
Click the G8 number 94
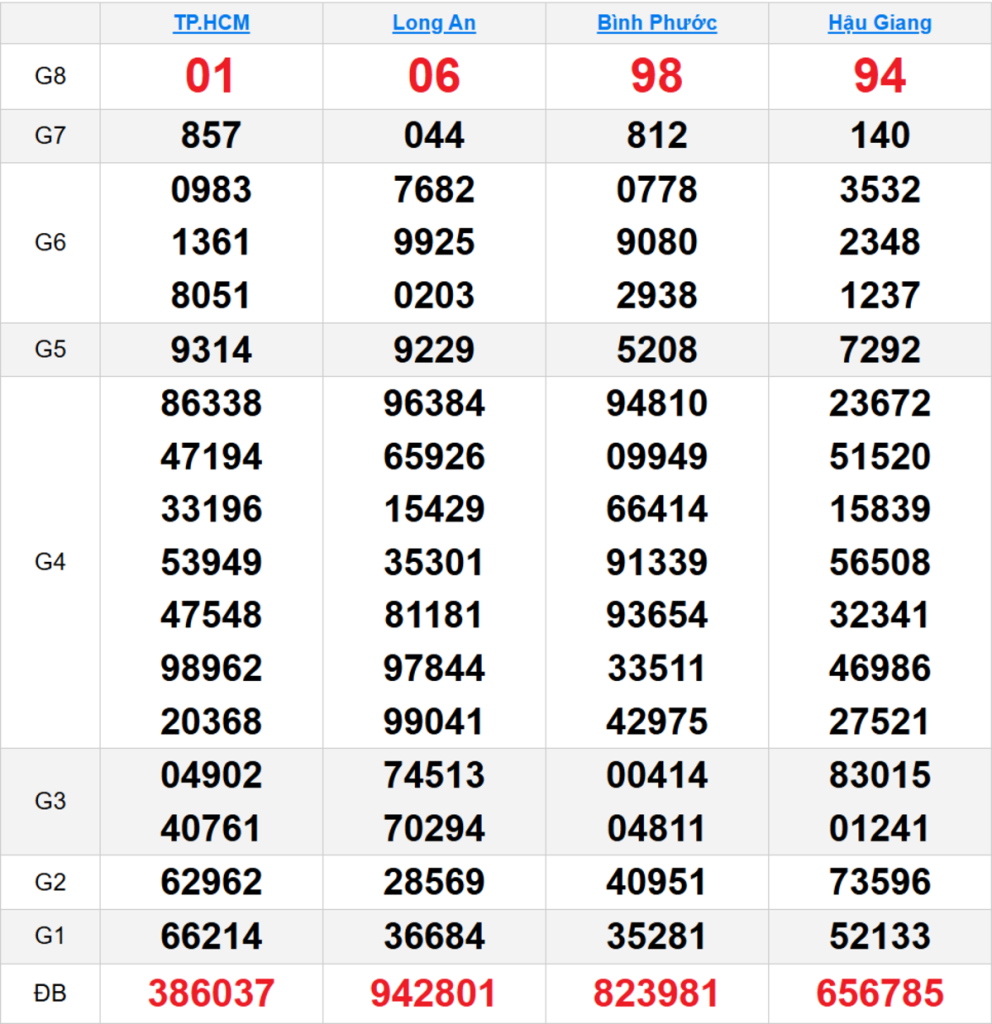click(x=880, y=76)
